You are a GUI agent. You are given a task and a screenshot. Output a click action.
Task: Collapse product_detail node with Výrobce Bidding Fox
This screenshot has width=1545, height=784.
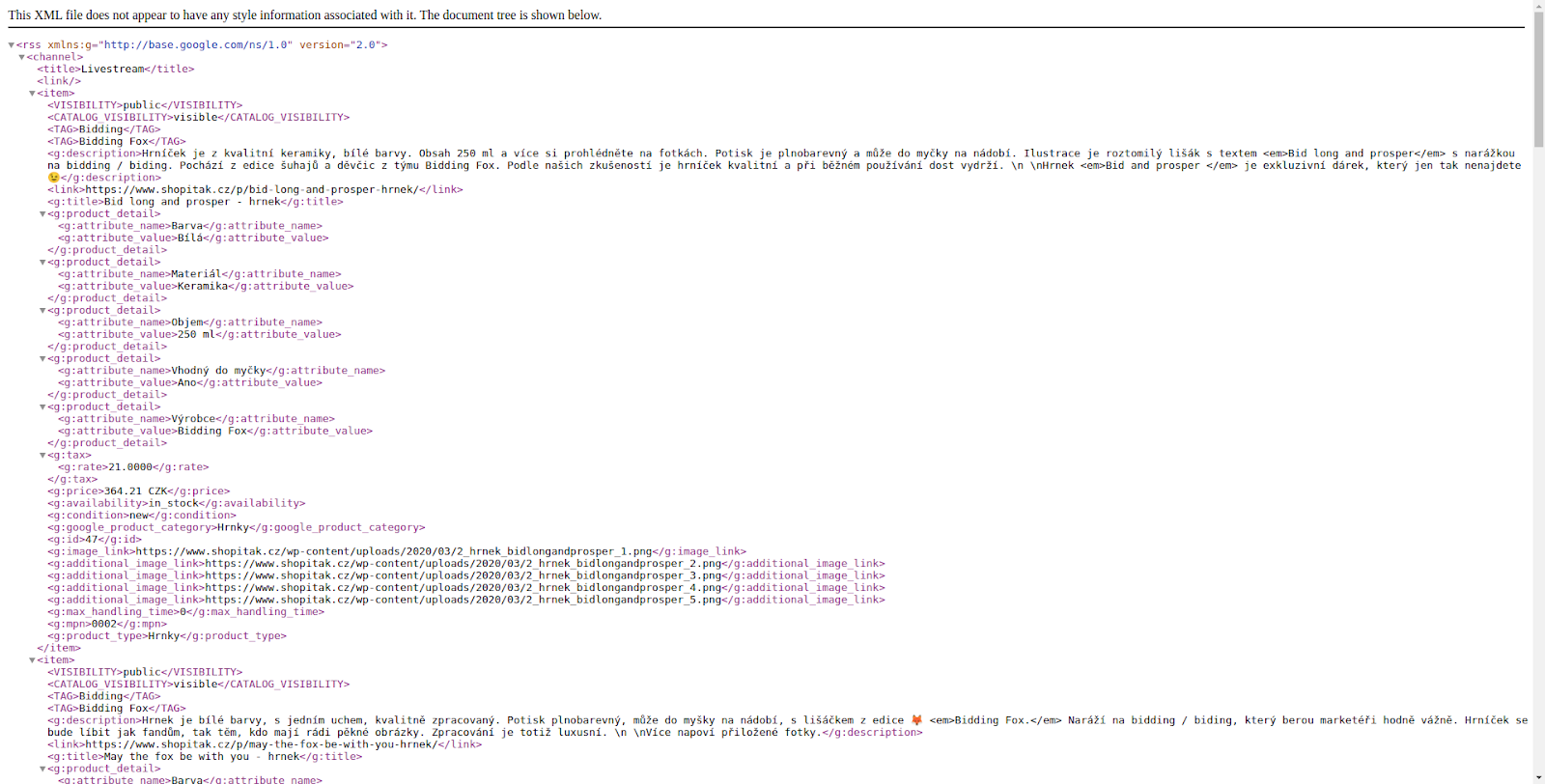coord(42,407)
